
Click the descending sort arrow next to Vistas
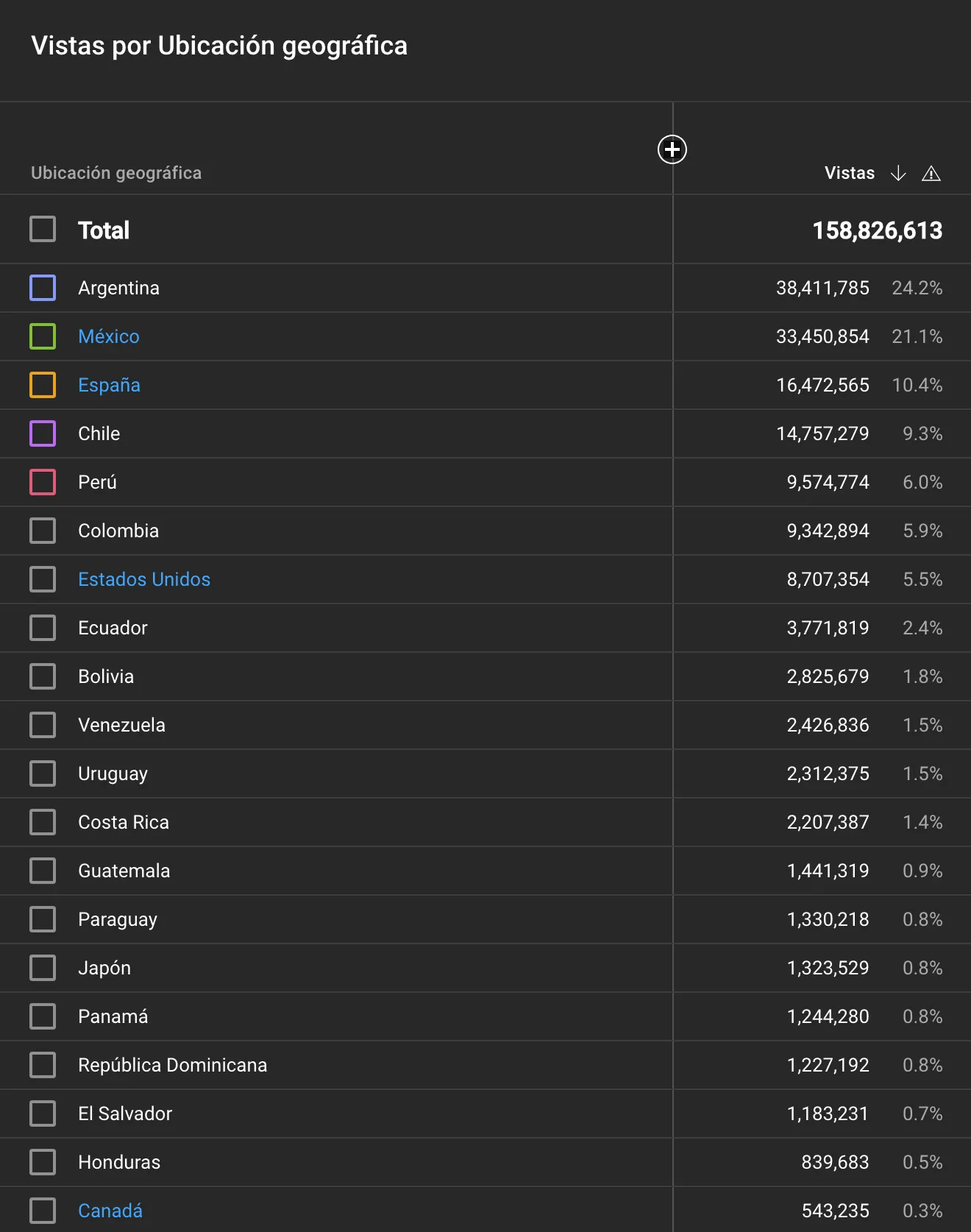[897, 174]
